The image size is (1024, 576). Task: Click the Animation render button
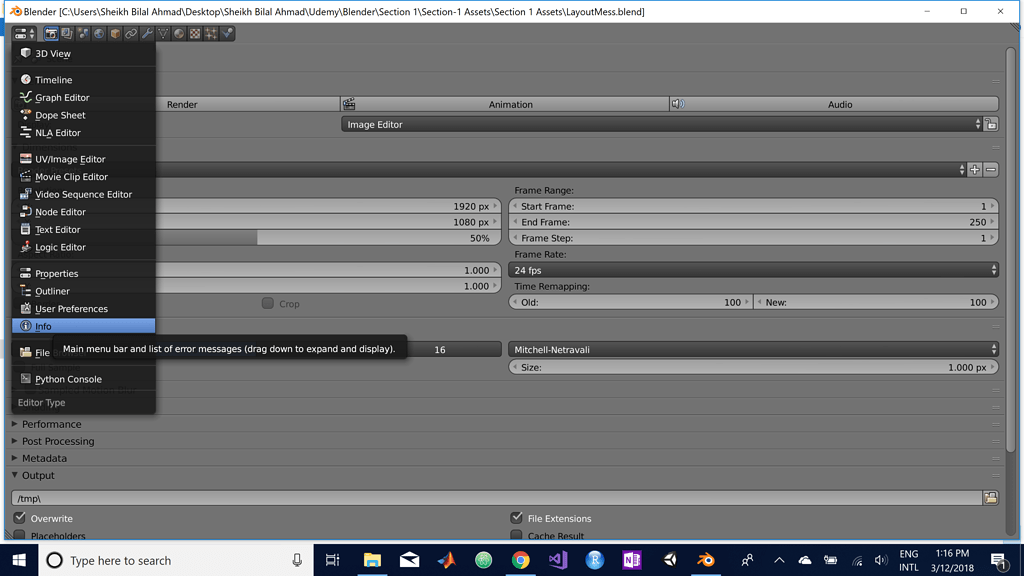(505, 104)
